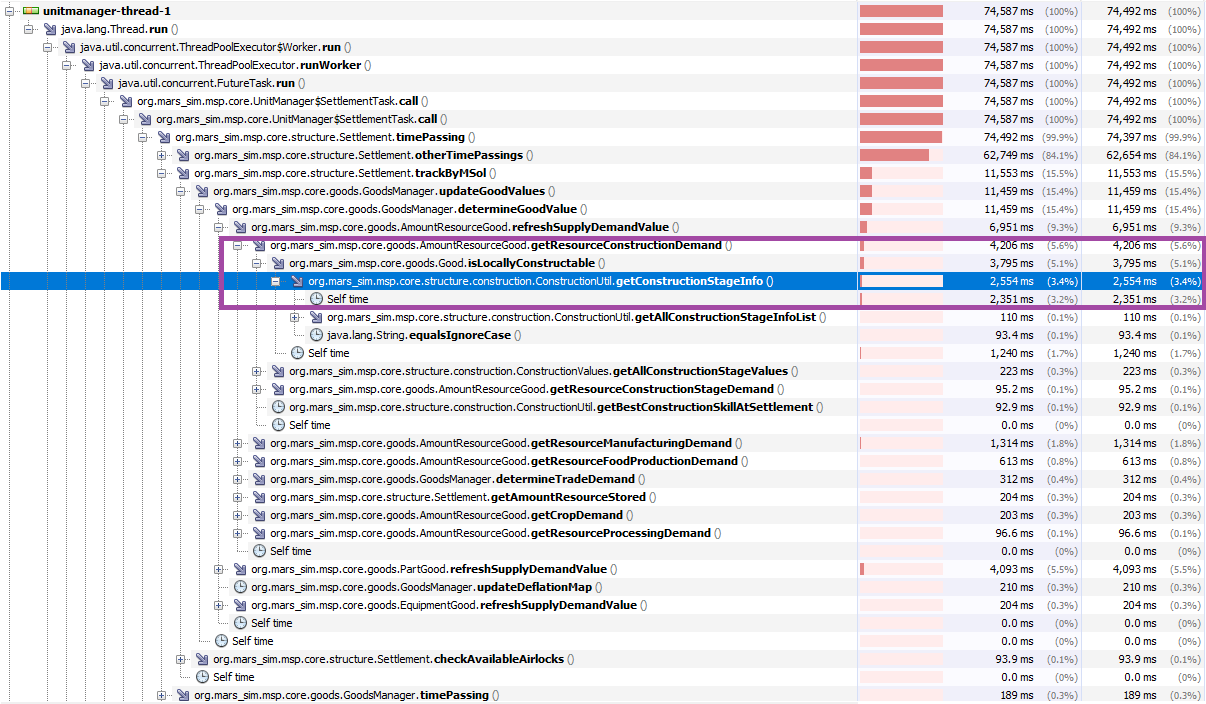This screenshot has height=704, width=1206.
Task: Click the method icon of getResourceManufacturingDemand
Action: pyautogui.click(x=259, y=443)
